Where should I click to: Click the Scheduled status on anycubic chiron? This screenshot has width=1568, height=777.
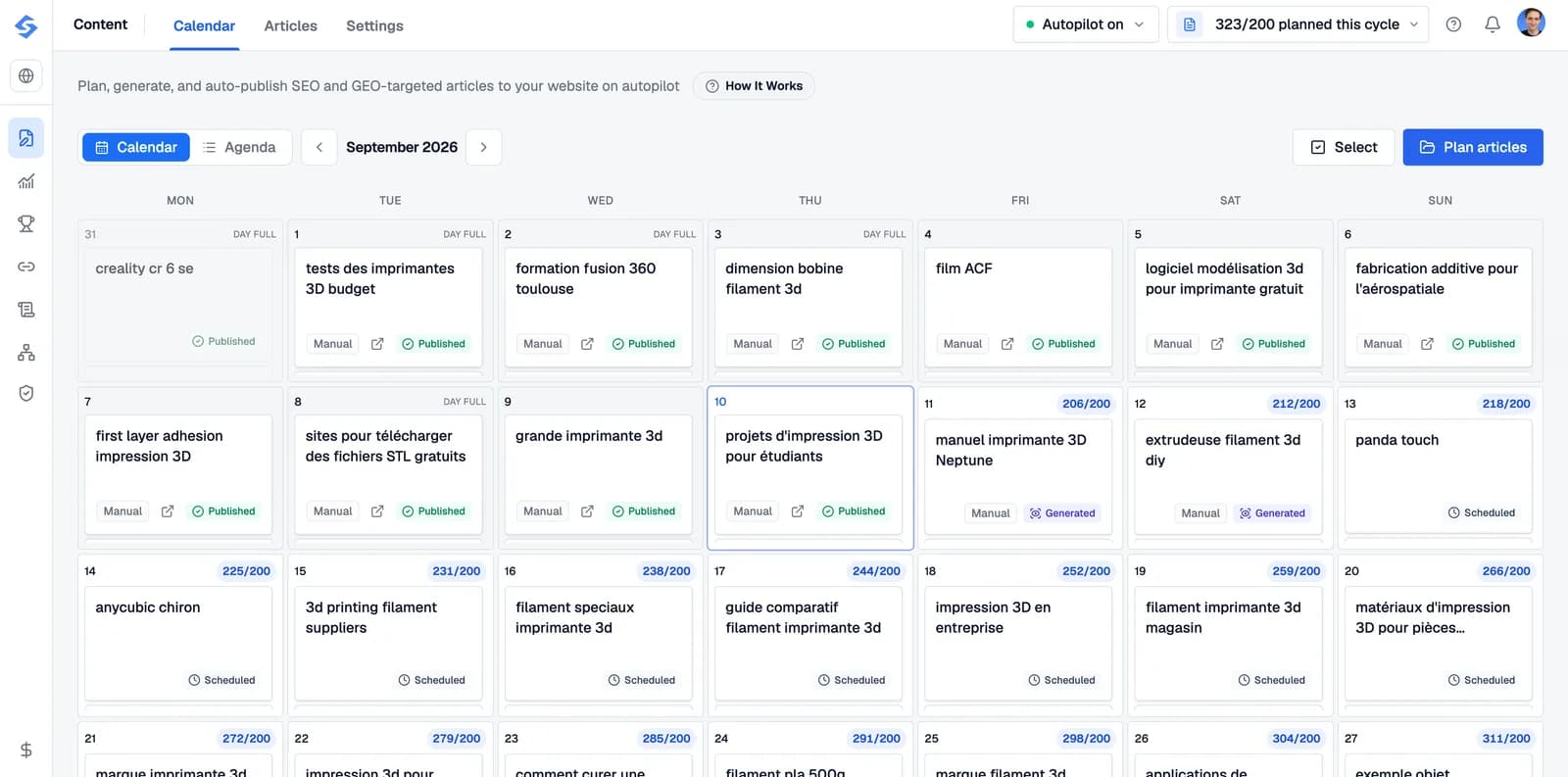click(x=221, y=680)
